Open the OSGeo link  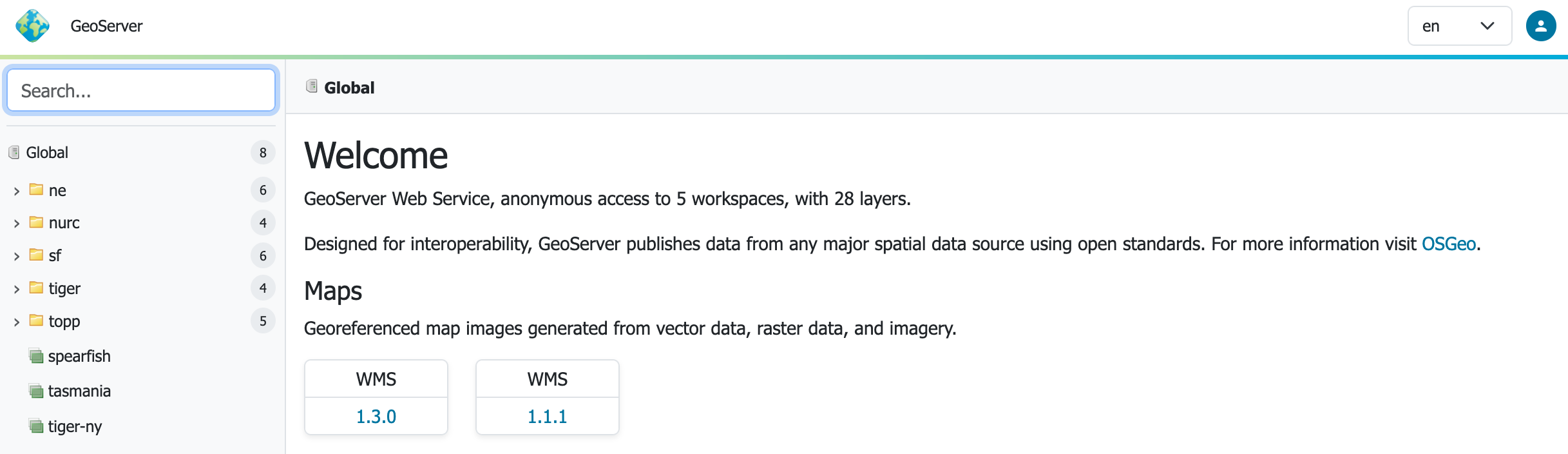coord(1448,244)
